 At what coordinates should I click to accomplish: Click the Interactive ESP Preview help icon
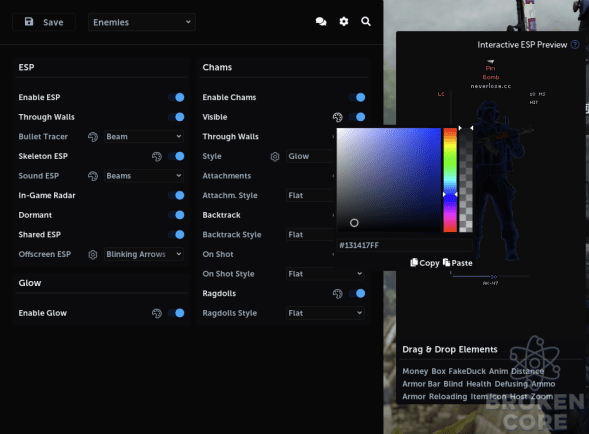(575, 45)
